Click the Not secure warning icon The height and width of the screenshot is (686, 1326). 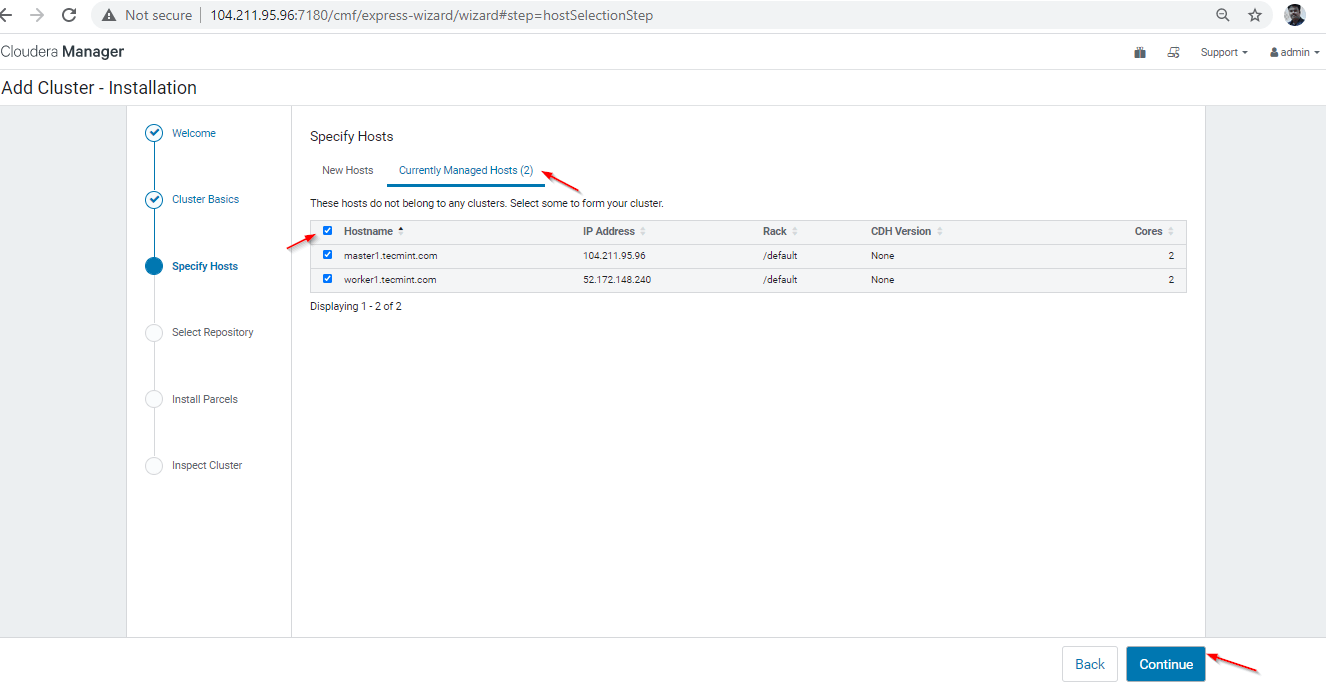[106, 15]
